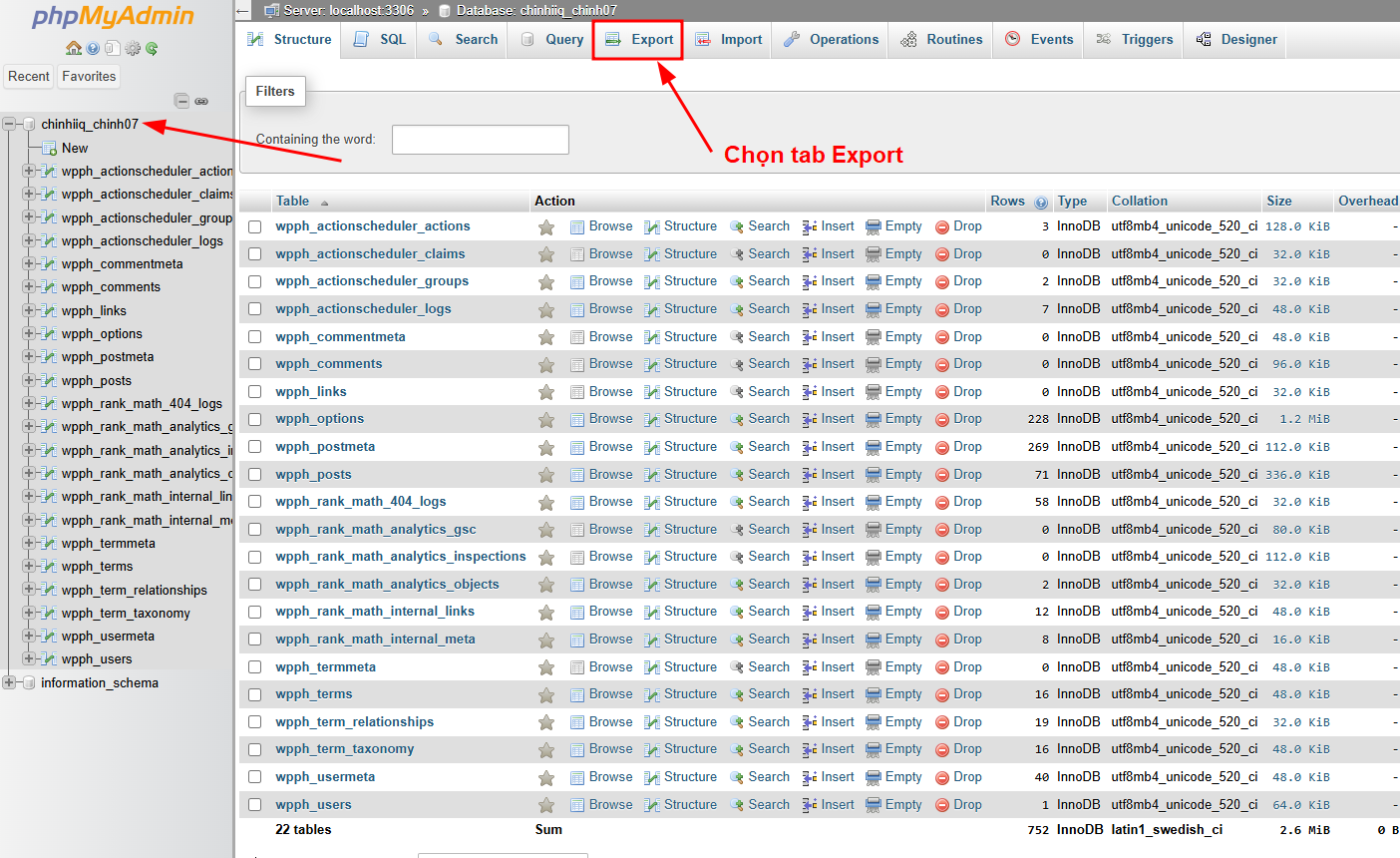Viewport: 1400px width, 858px height.
Task: Click Browse icon for wpph_comments row
Action: [577, 365]
